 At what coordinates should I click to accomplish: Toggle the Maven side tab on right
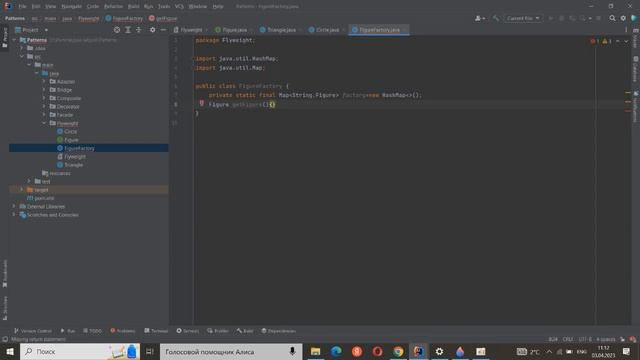click(x=636, y=38)
